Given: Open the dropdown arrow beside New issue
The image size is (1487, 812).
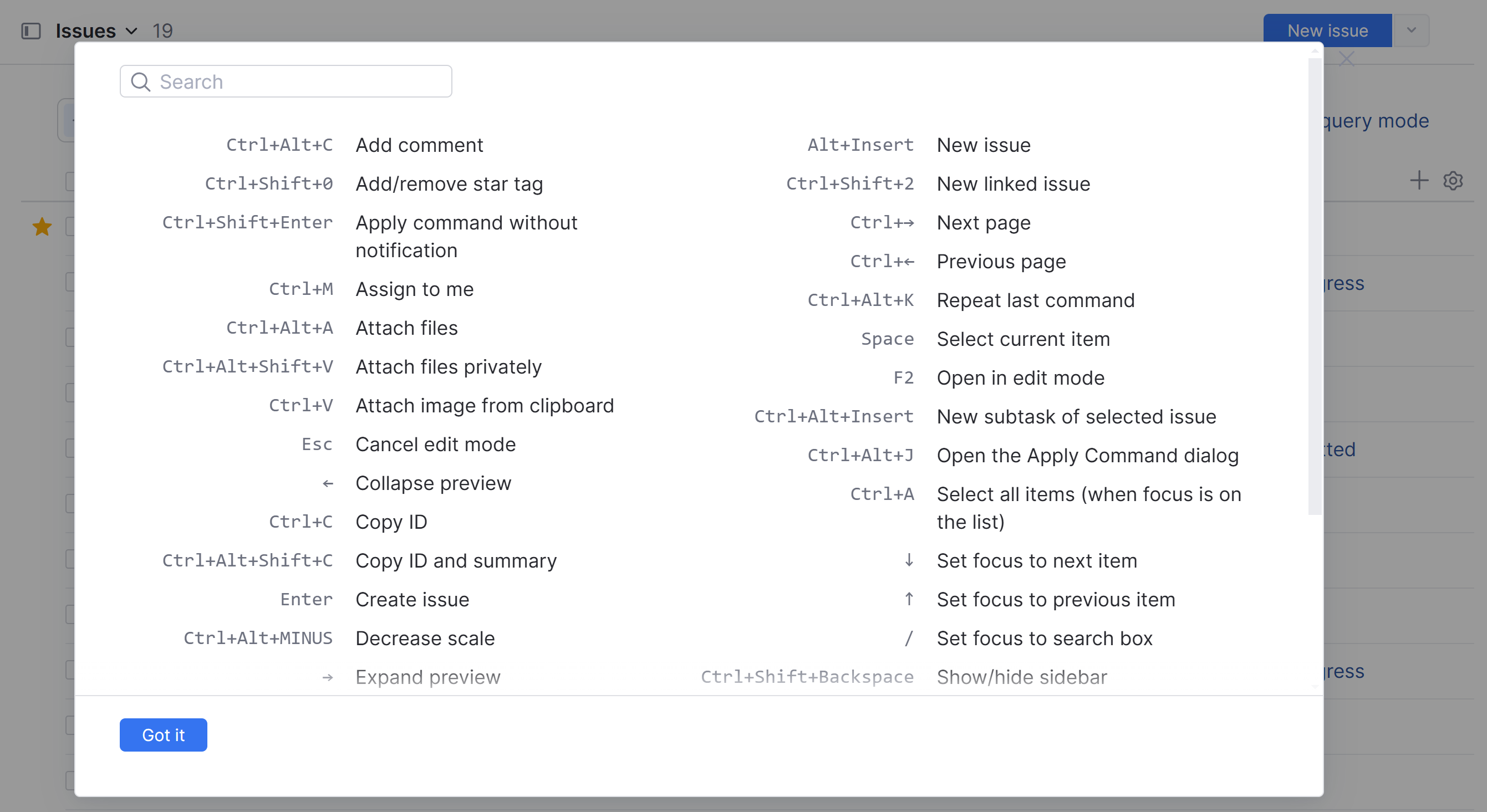Looking at the screenshot, I should [x=1411, y=30].
